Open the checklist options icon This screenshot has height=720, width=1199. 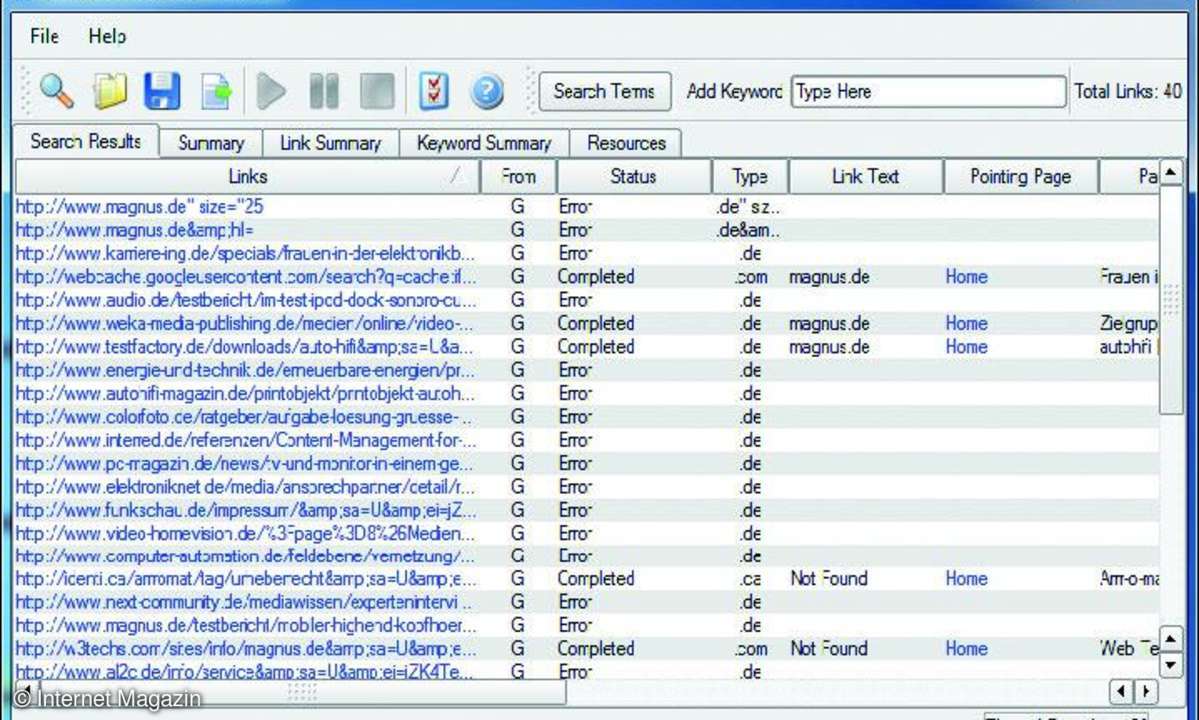point(434,92)
